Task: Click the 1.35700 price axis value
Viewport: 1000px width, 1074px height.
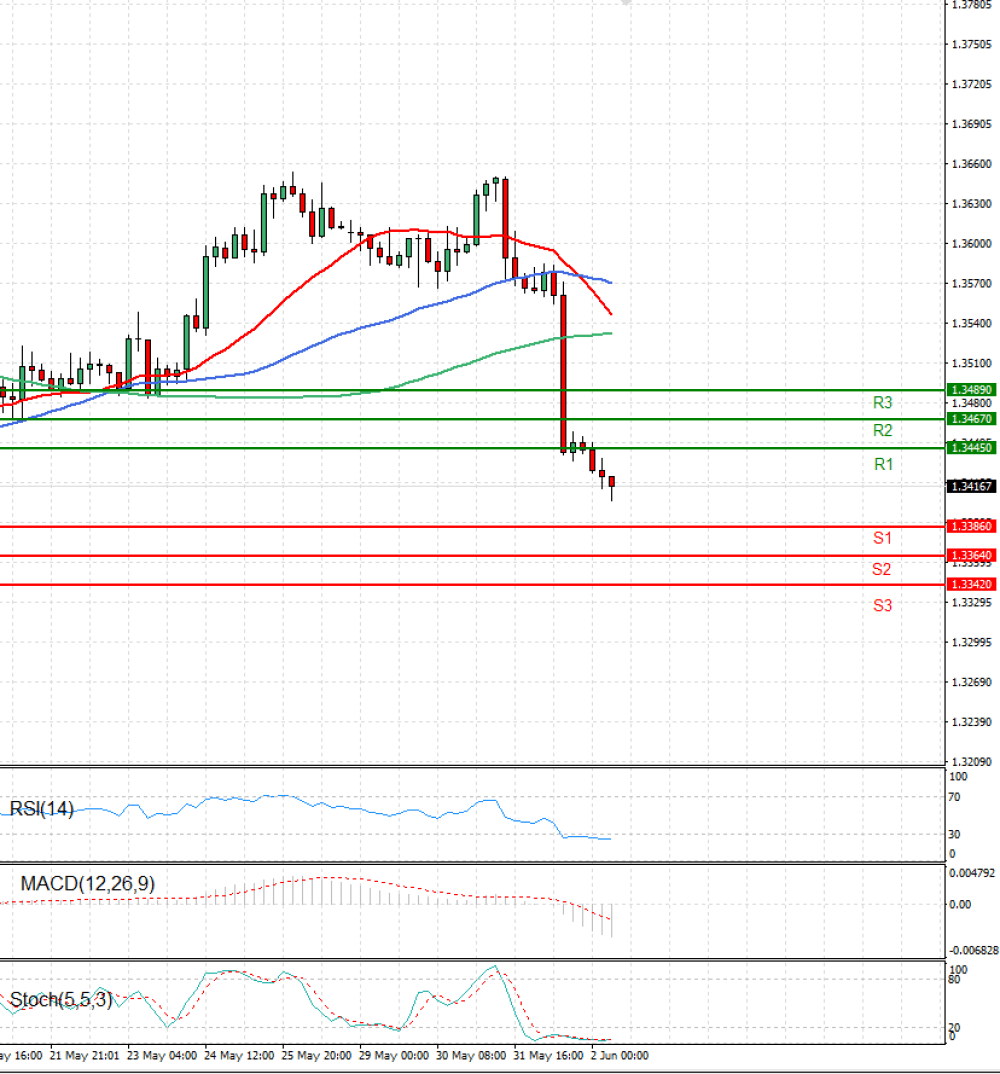Action: [x=972, y=283]
